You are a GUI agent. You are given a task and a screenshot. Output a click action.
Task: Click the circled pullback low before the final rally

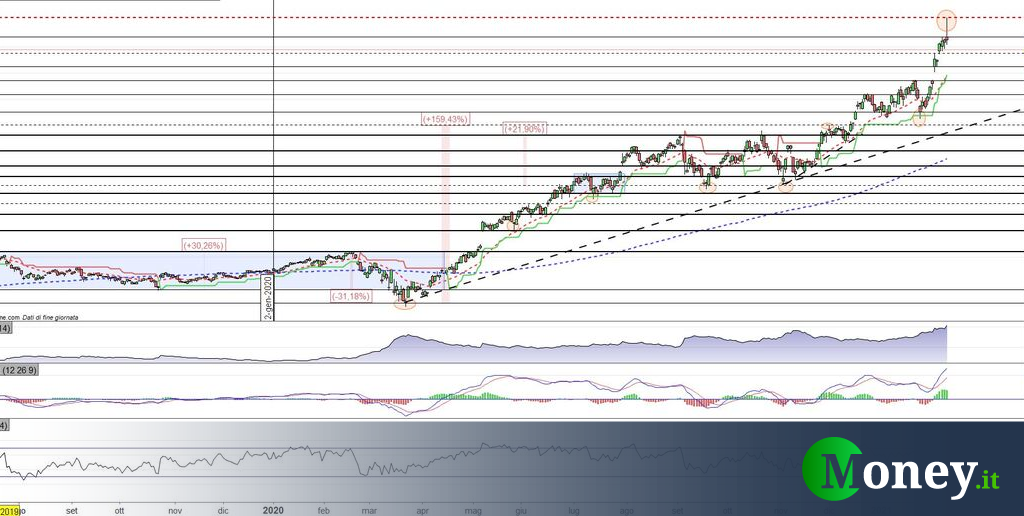918,120
